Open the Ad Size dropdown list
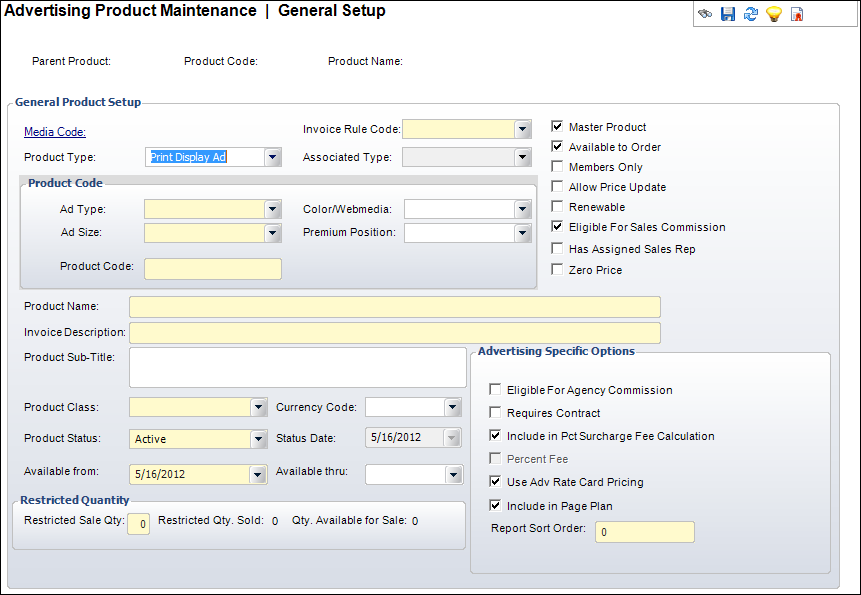This screenshot has height=595, width=861. (x=272, y=233)
